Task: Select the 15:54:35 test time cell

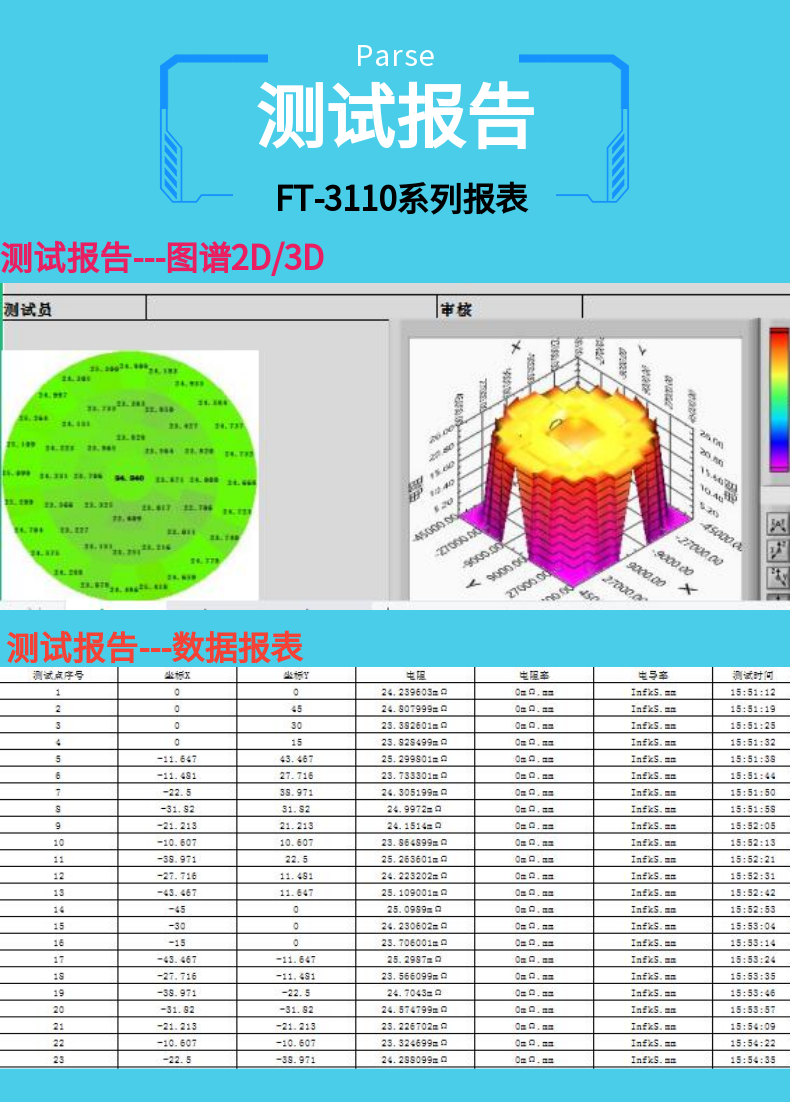Action: click(x=753, y=1060)
